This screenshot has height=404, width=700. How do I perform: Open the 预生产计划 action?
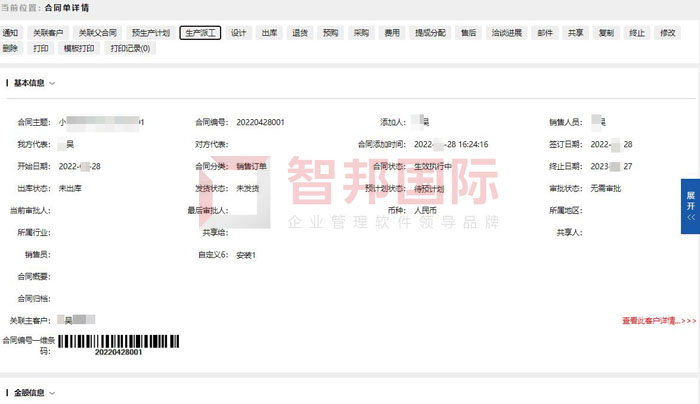[152, 33]
